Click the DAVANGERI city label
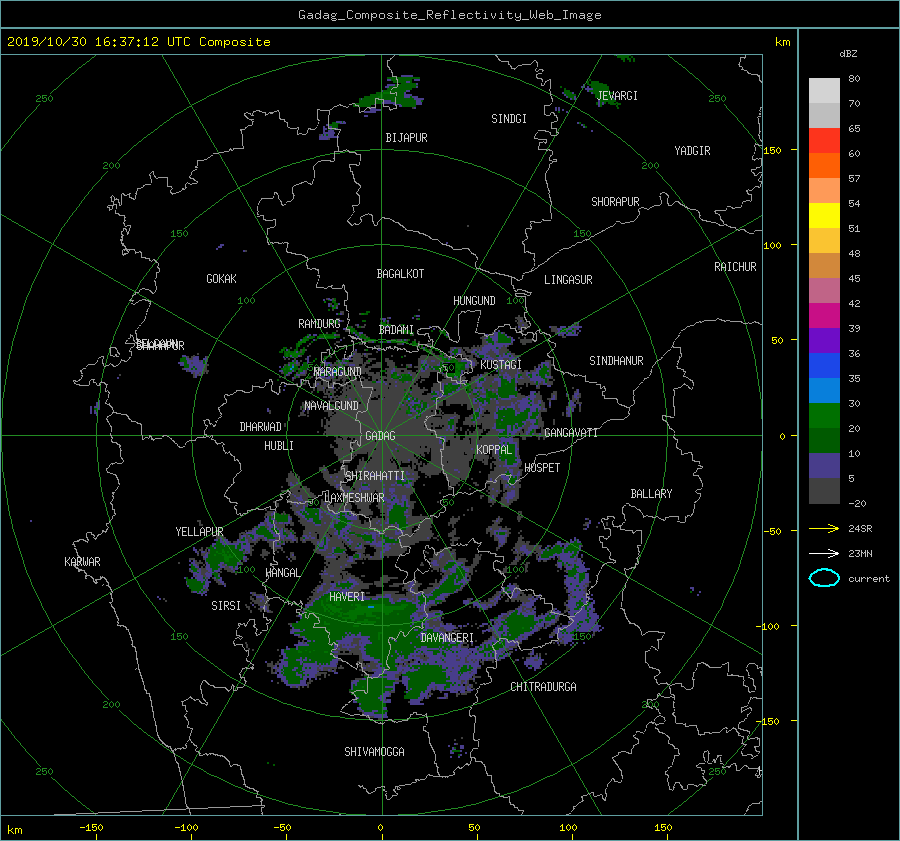This screenshot has width=900, height=841. (447, 638)
